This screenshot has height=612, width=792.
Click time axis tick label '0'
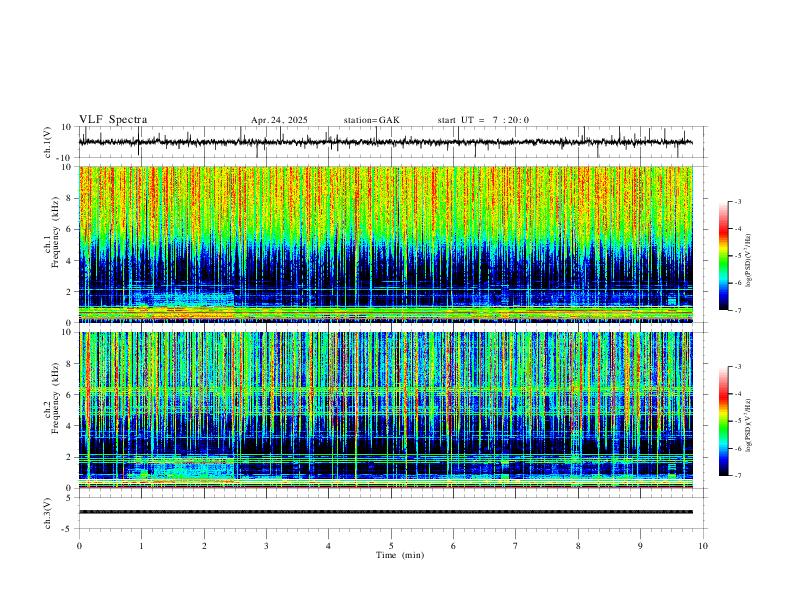[x=79, y=546]
